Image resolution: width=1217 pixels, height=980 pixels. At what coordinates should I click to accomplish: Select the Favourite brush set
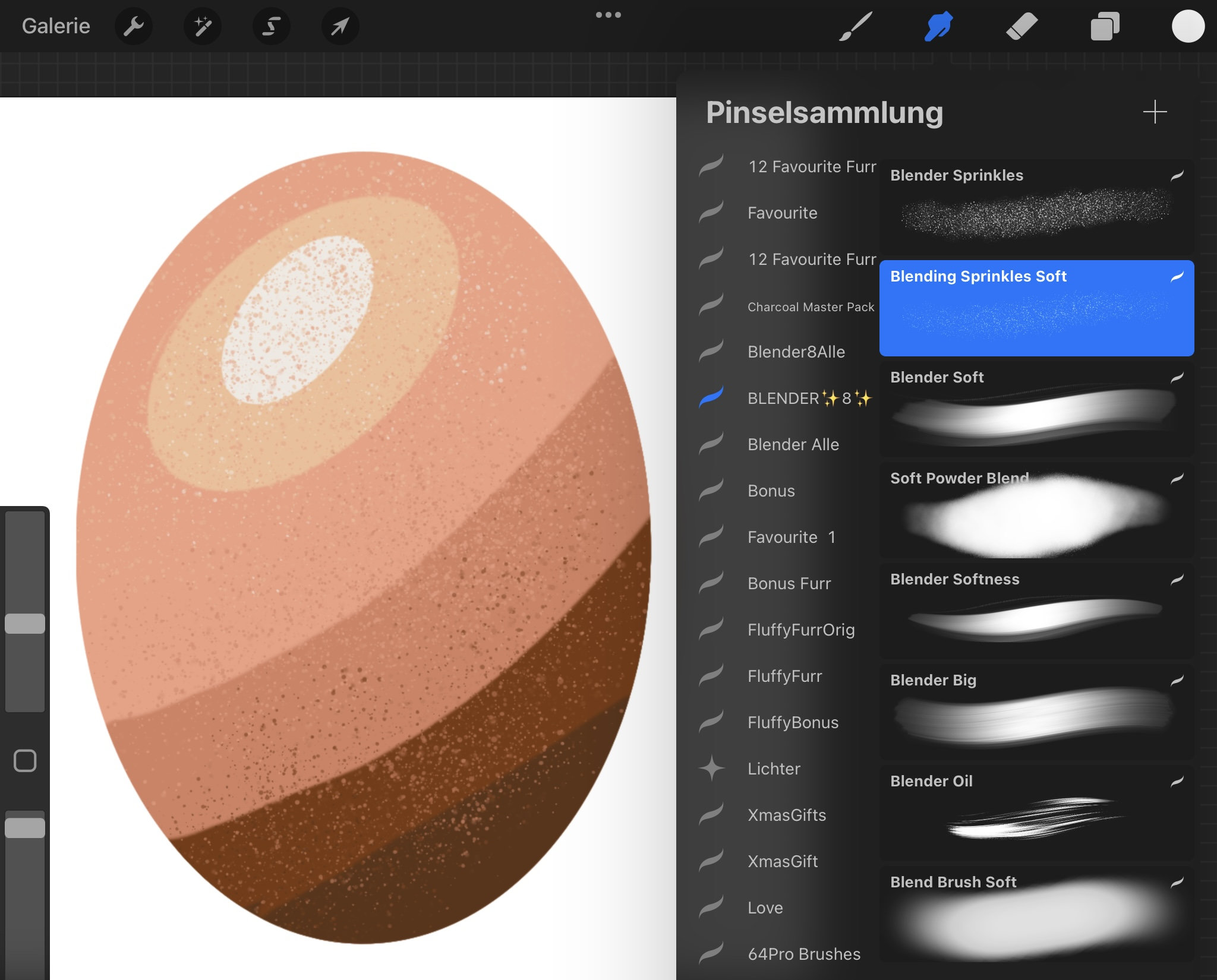(788, 213)
